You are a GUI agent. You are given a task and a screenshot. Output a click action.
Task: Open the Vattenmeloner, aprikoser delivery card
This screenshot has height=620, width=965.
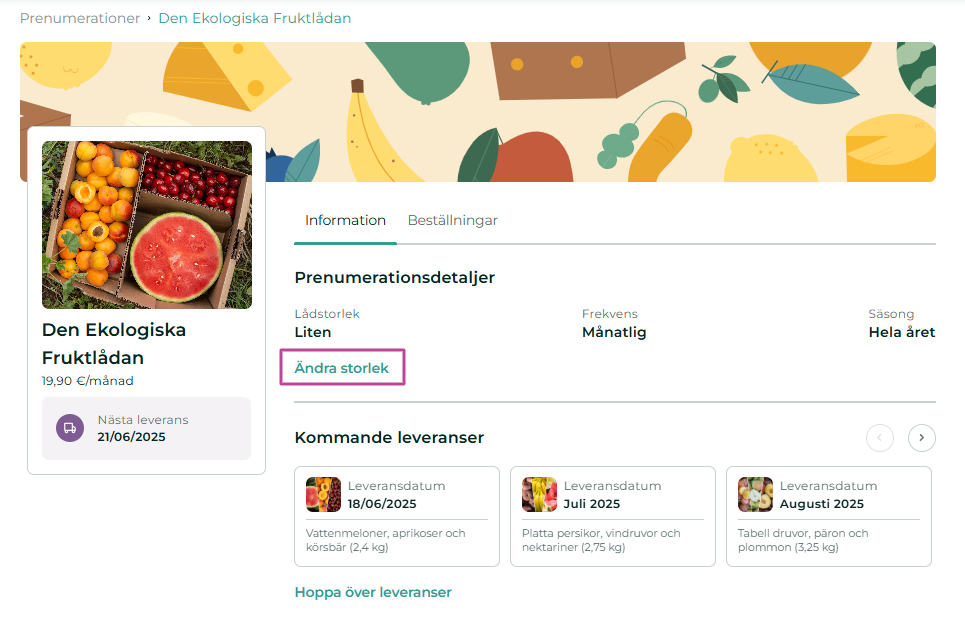coord(397,516)
